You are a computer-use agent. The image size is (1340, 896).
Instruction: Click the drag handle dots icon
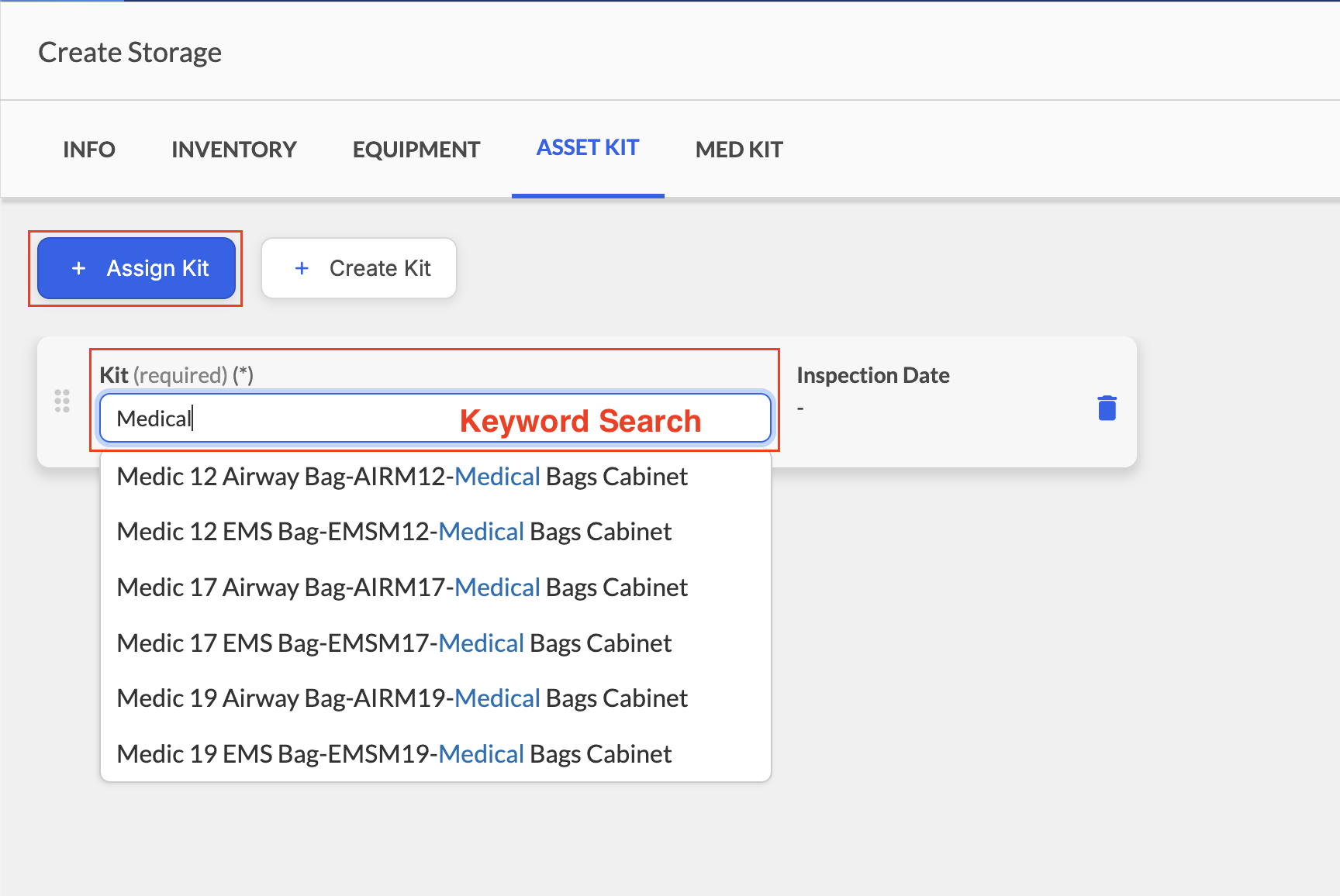[62, 401]
